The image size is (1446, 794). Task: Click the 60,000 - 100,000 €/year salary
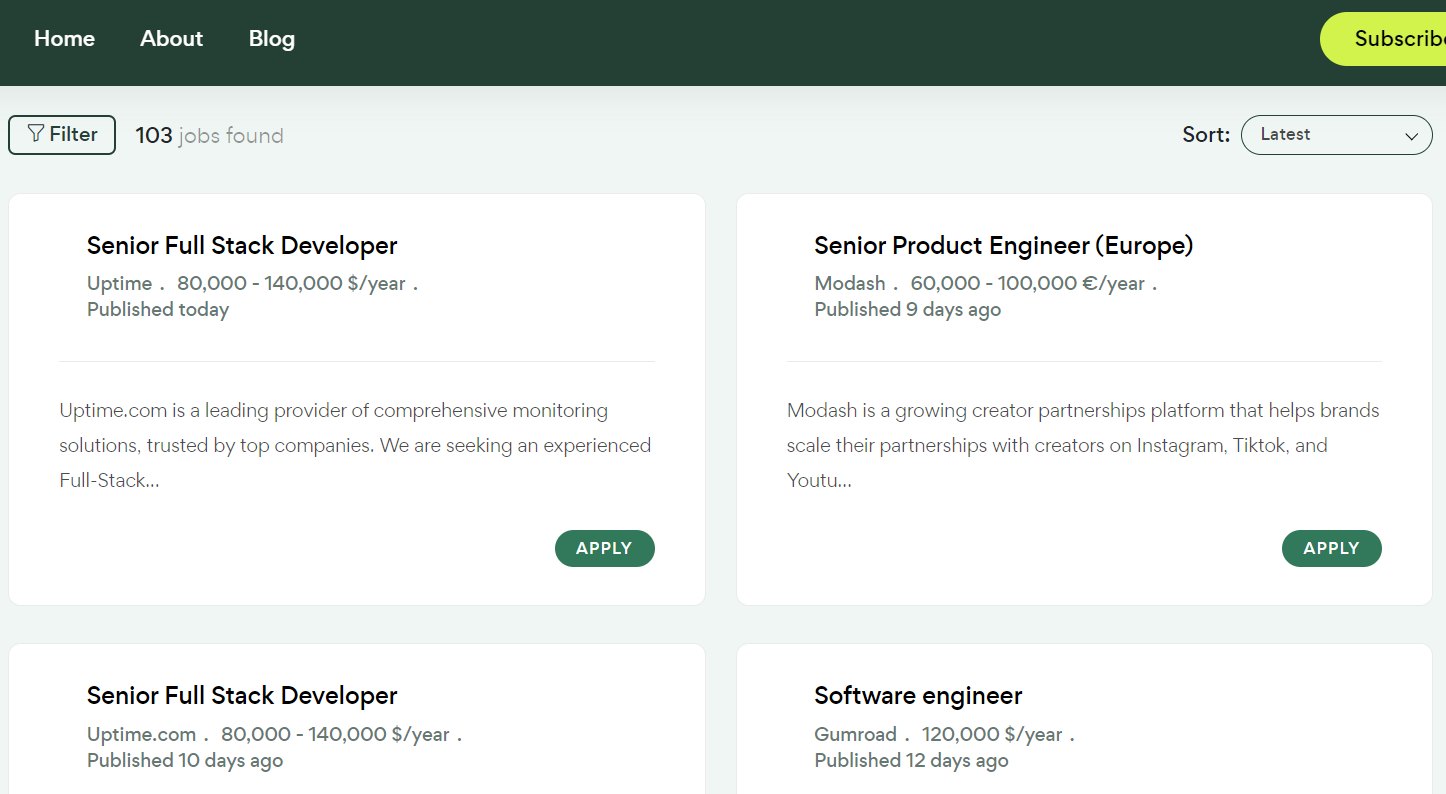point(1027,283)
